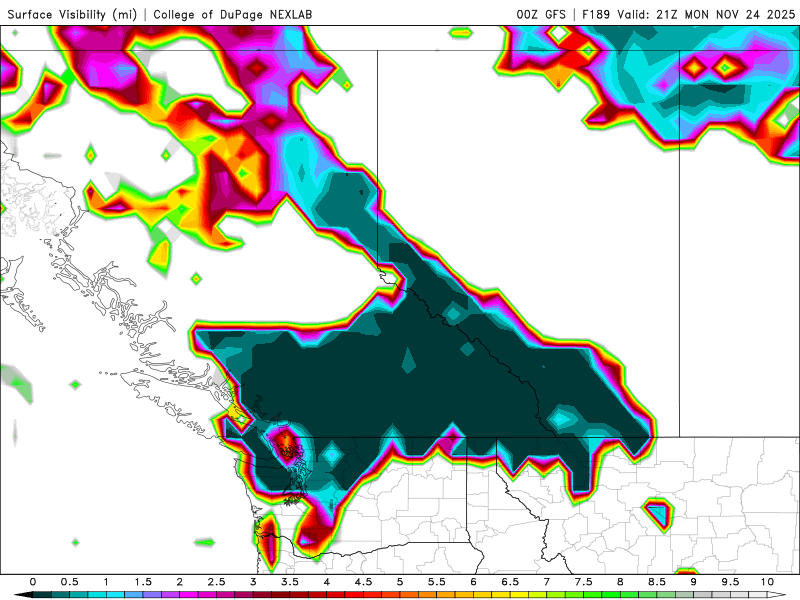Click the 5 legend scale label
Image resolution: width=800 pixels, height=600 pixels.
pos(400,582)
